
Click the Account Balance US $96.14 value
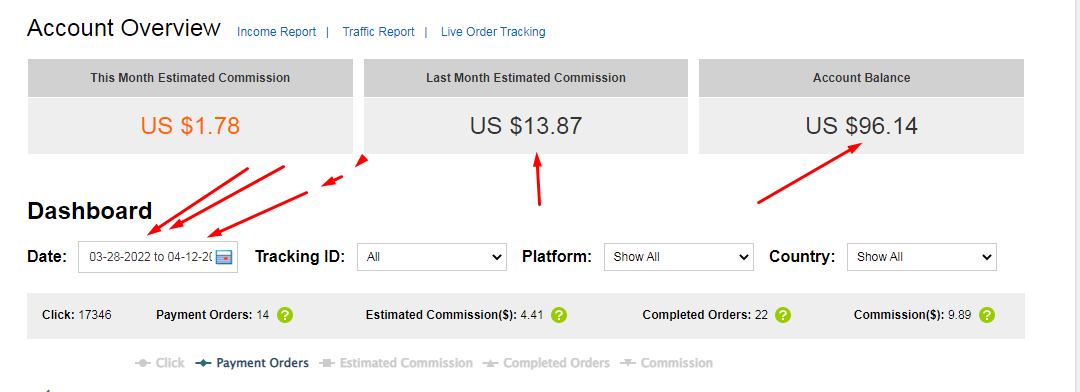tap(862, 126)
